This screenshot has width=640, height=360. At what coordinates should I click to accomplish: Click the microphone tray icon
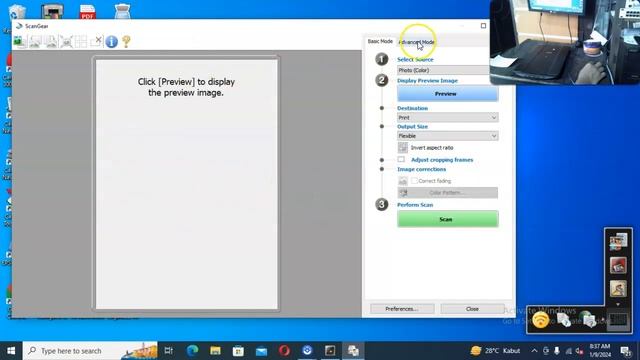coord(557,351)
